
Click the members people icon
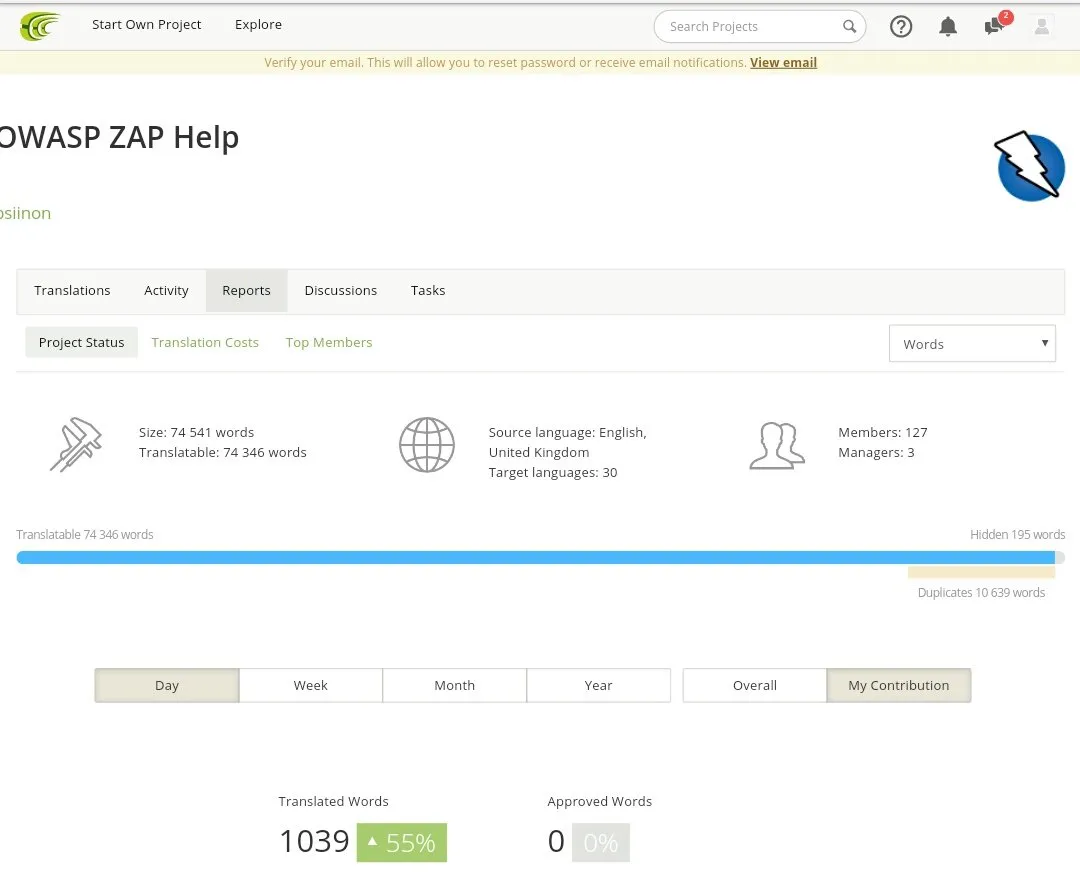777,446
